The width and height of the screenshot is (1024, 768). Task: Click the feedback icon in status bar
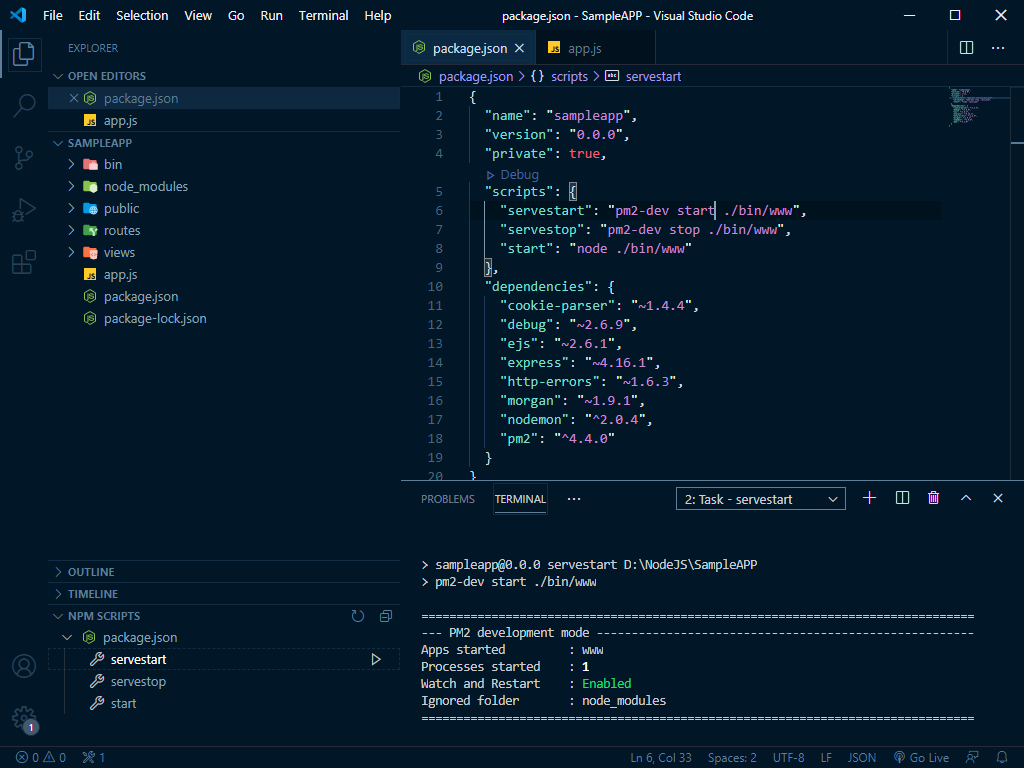(x=972, y=758)
